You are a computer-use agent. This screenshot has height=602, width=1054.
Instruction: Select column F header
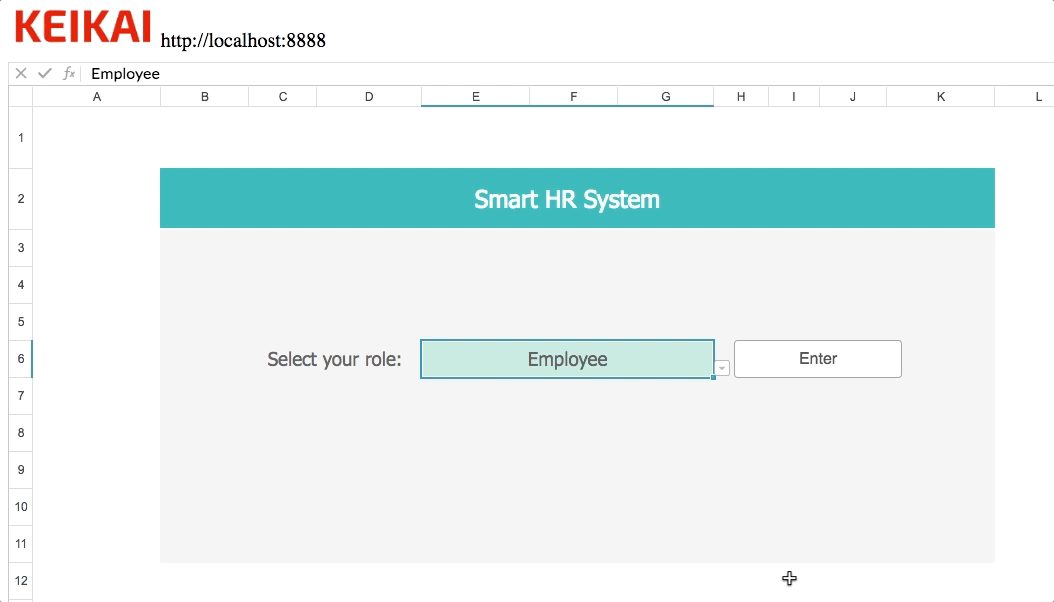[573, 97]
